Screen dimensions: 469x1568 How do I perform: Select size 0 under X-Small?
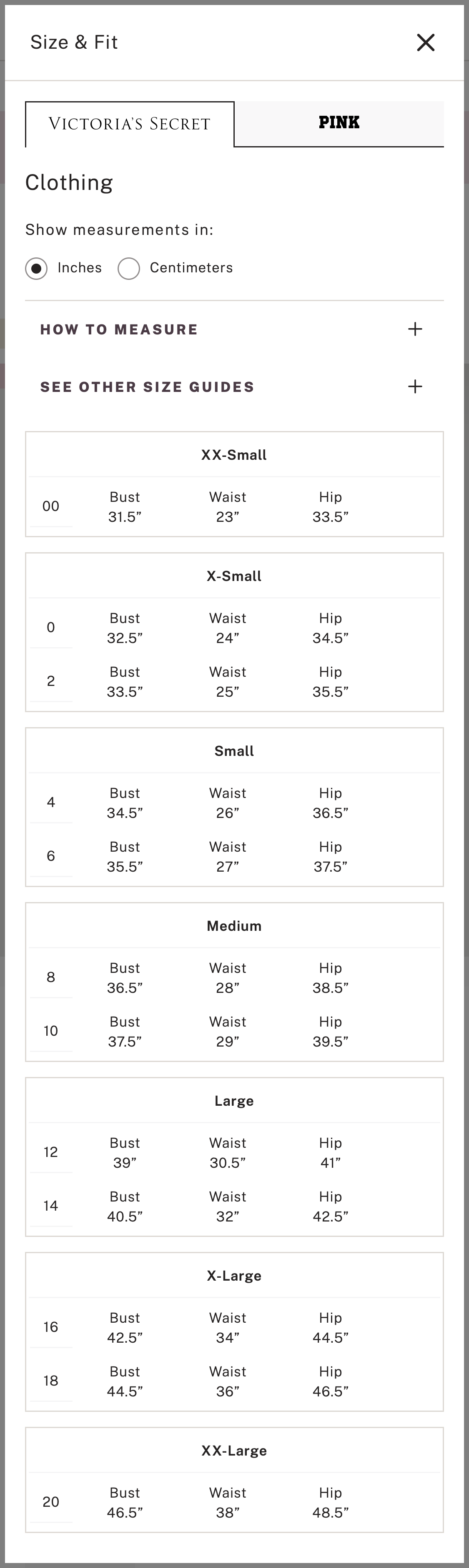coord(51,627)
